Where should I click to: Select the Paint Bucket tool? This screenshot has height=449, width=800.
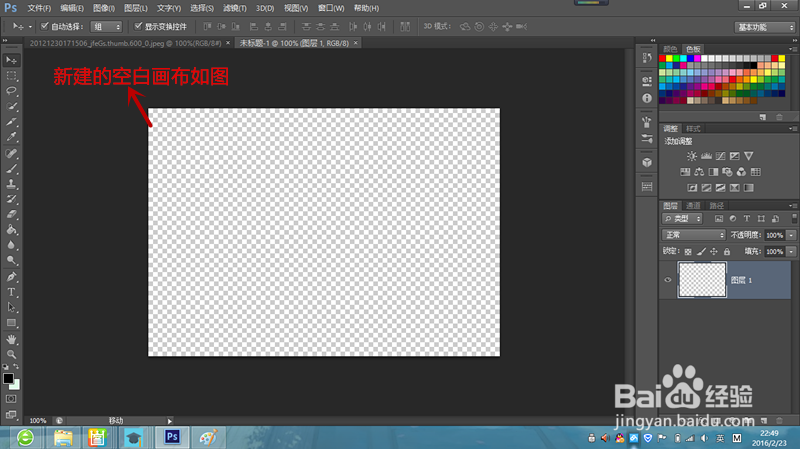click(x=11, y=230)
